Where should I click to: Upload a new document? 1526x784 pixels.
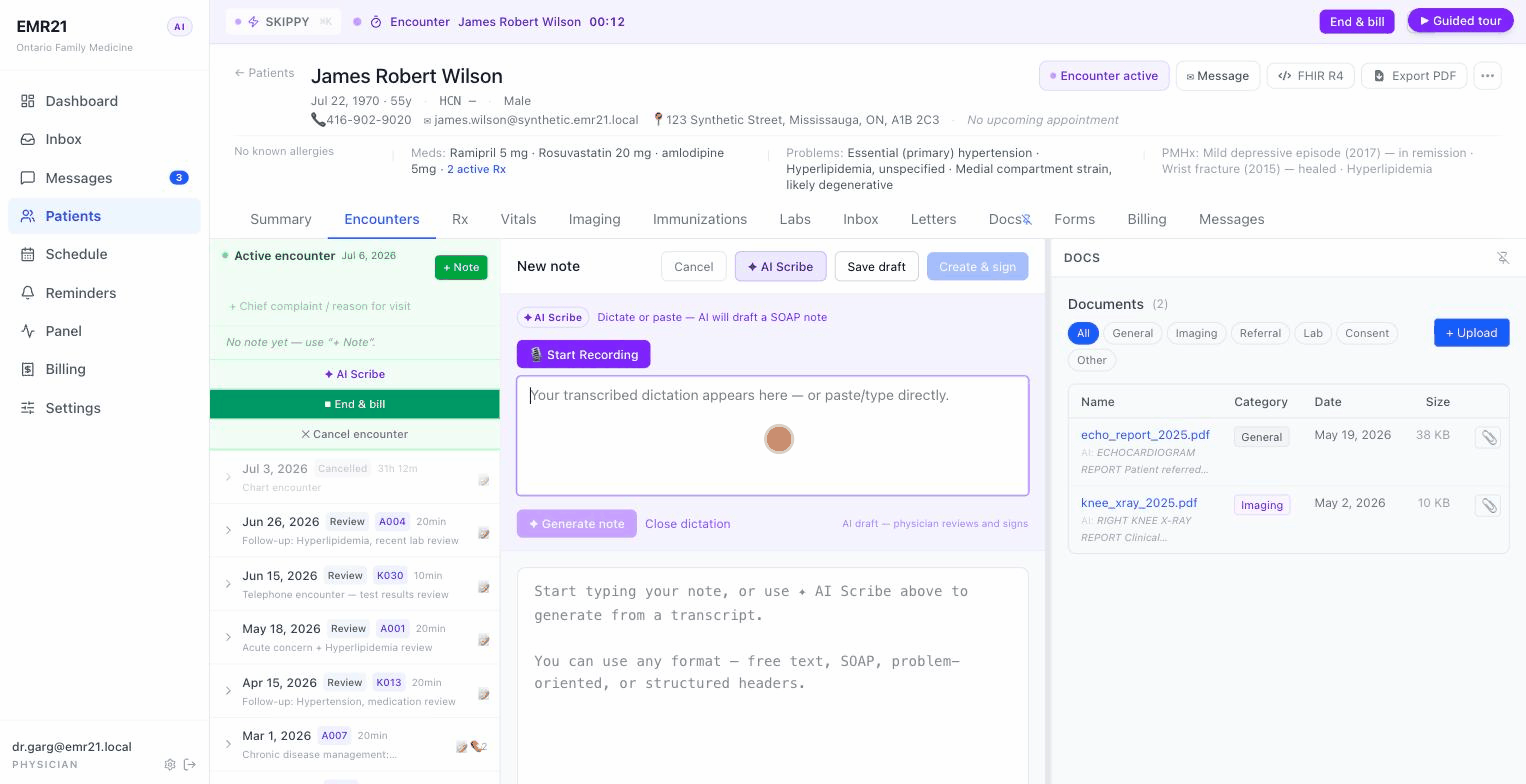(1471, 333)
